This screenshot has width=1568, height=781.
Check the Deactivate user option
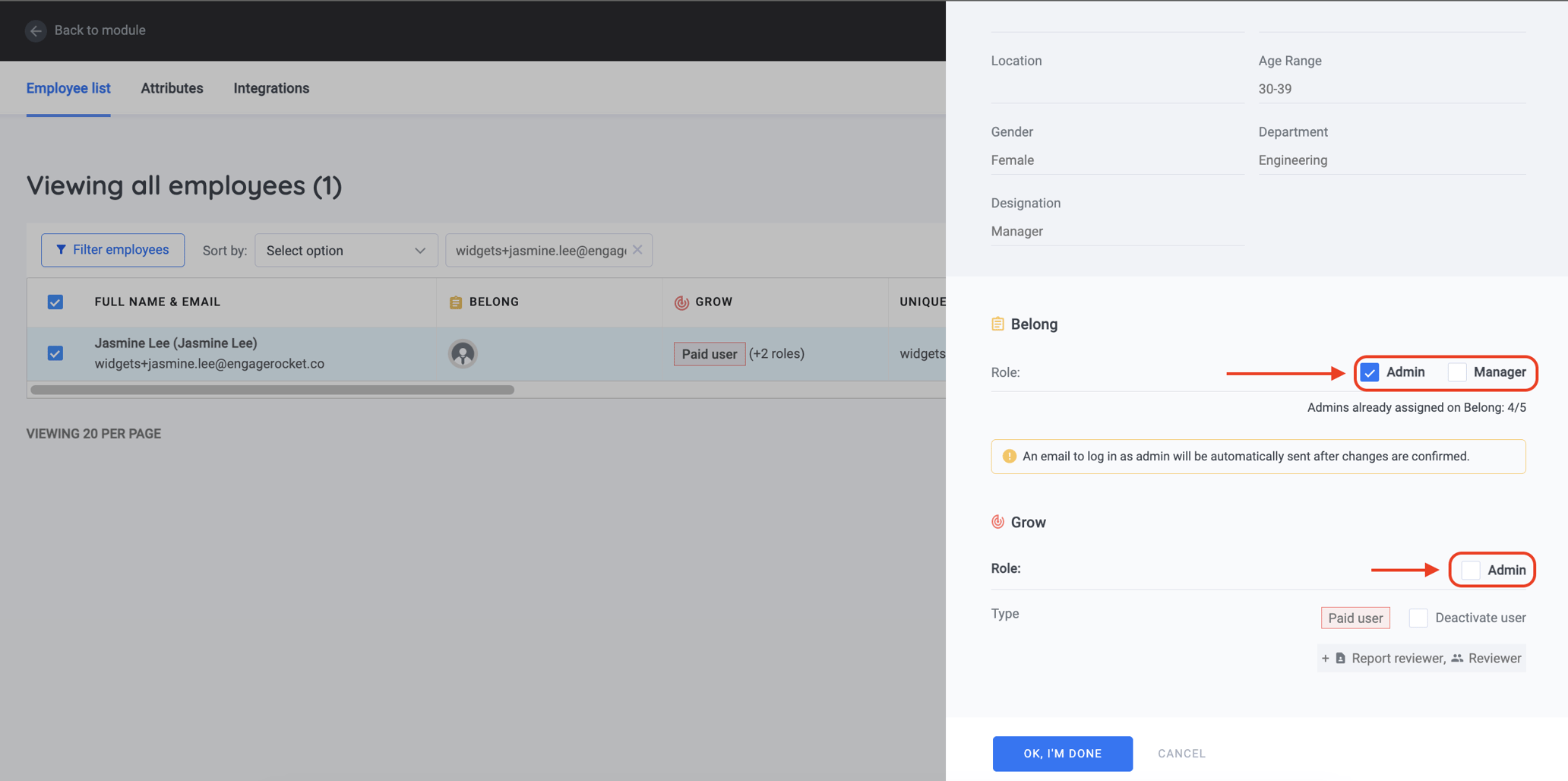(1418, 618)
